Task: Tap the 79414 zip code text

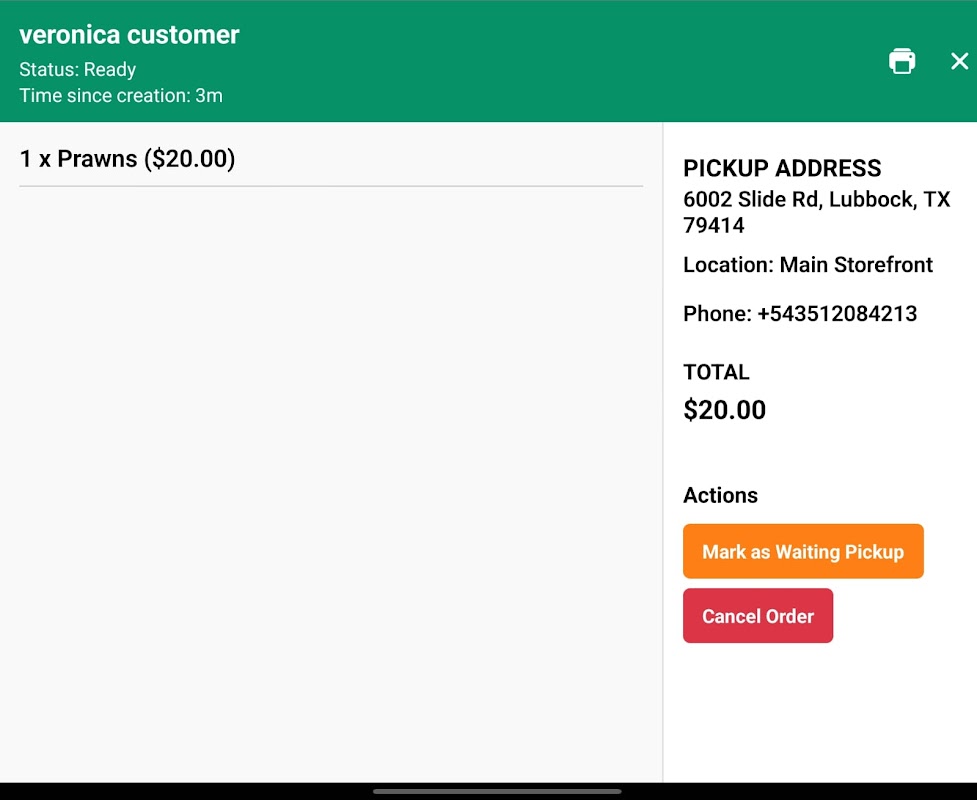Action: point(713,225)
